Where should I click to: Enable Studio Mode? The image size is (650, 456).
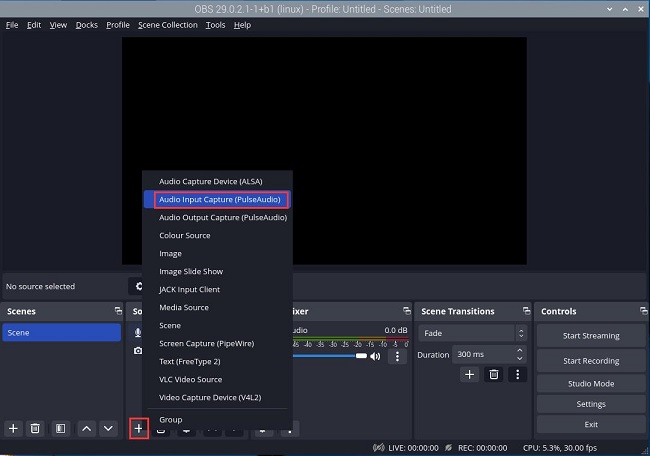click(x=591, y=383)
